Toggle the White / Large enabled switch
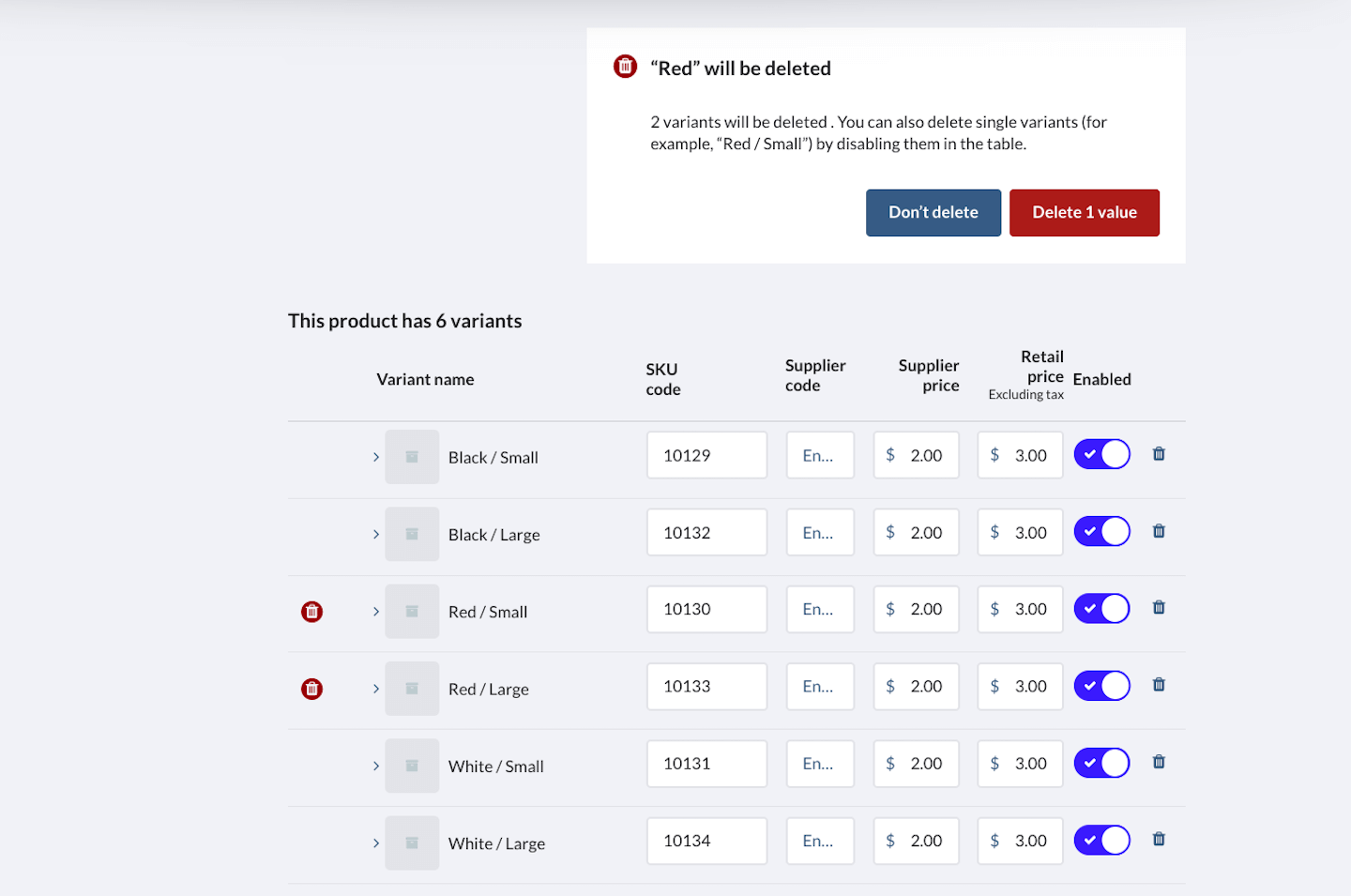Image resolution: width=1351 pixels, height=896 pixels. [x=1101, y=841]
